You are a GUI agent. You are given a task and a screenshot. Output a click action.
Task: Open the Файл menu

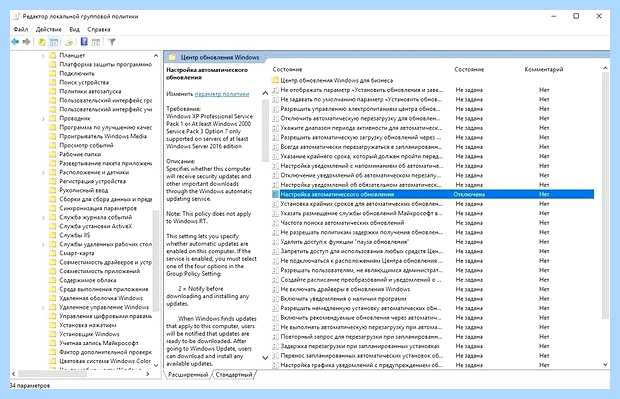click(x=21, y=29)
